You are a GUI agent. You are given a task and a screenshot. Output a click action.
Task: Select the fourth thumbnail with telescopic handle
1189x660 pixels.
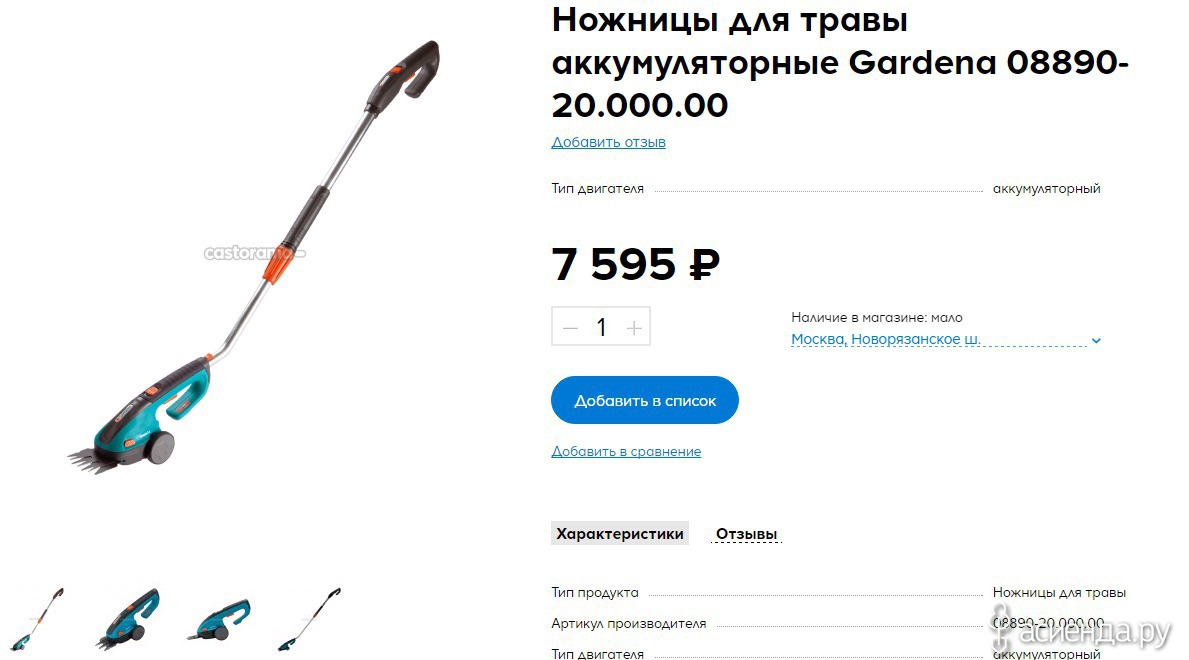click(x=309, y=618)
